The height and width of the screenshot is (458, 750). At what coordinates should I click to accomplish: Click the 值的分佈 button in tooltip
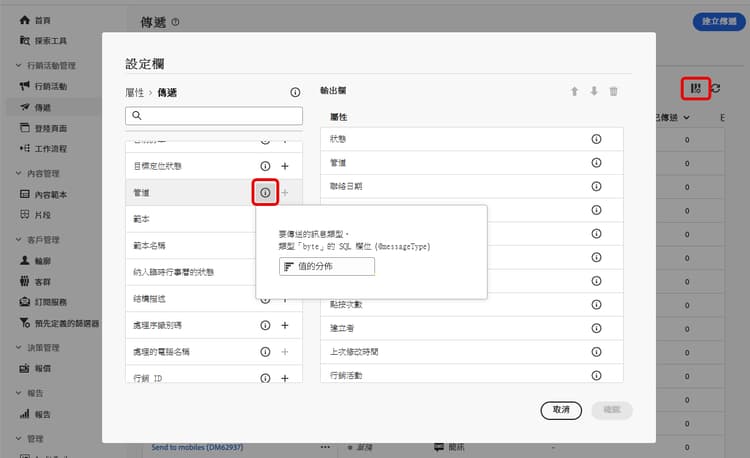point(327,266)
